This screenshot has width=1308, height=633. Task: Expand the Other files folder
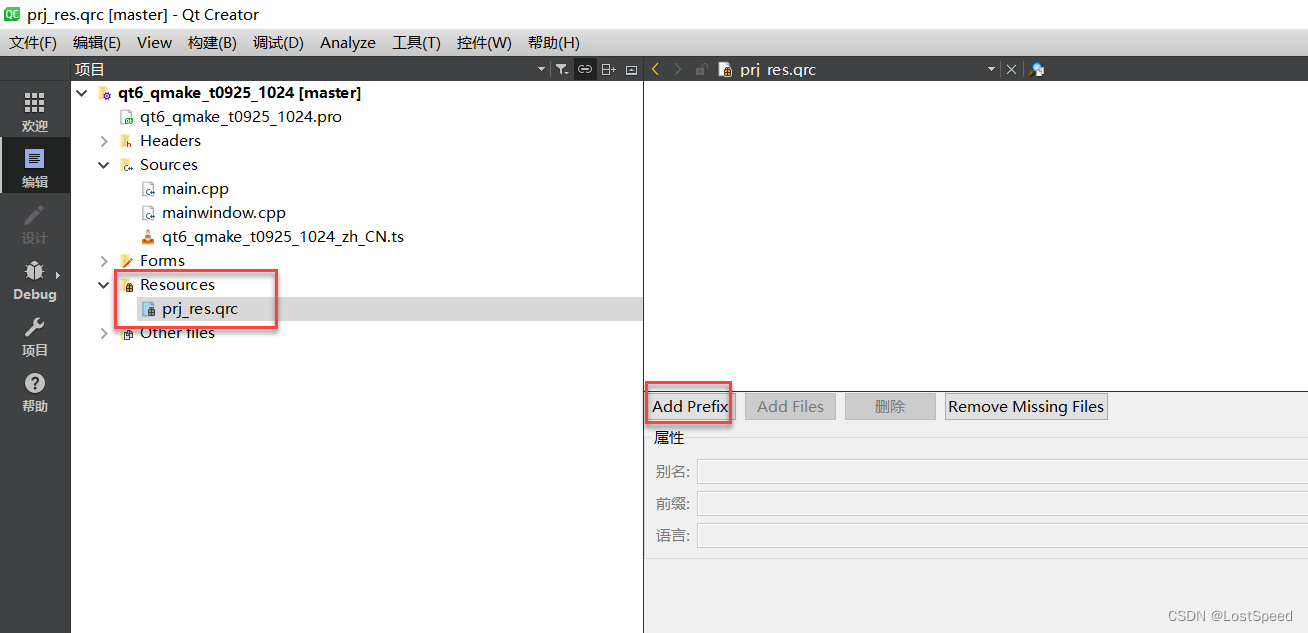click(104, 333)
